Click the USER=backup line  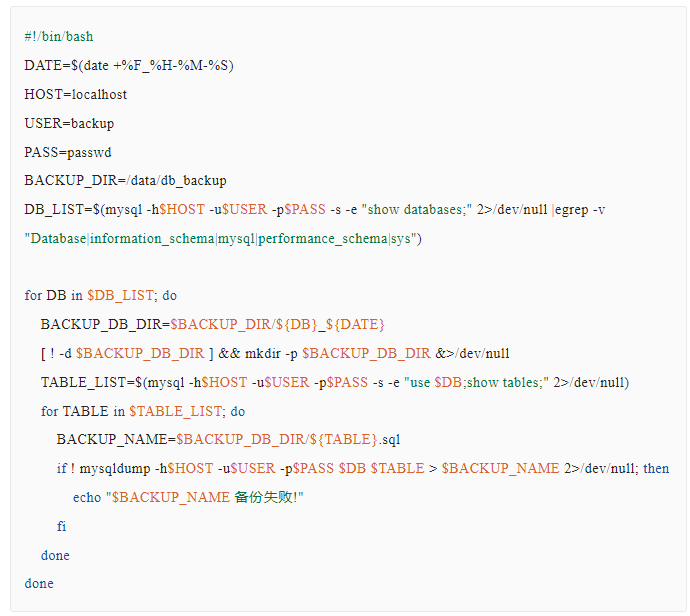click(x=69, y=124)
